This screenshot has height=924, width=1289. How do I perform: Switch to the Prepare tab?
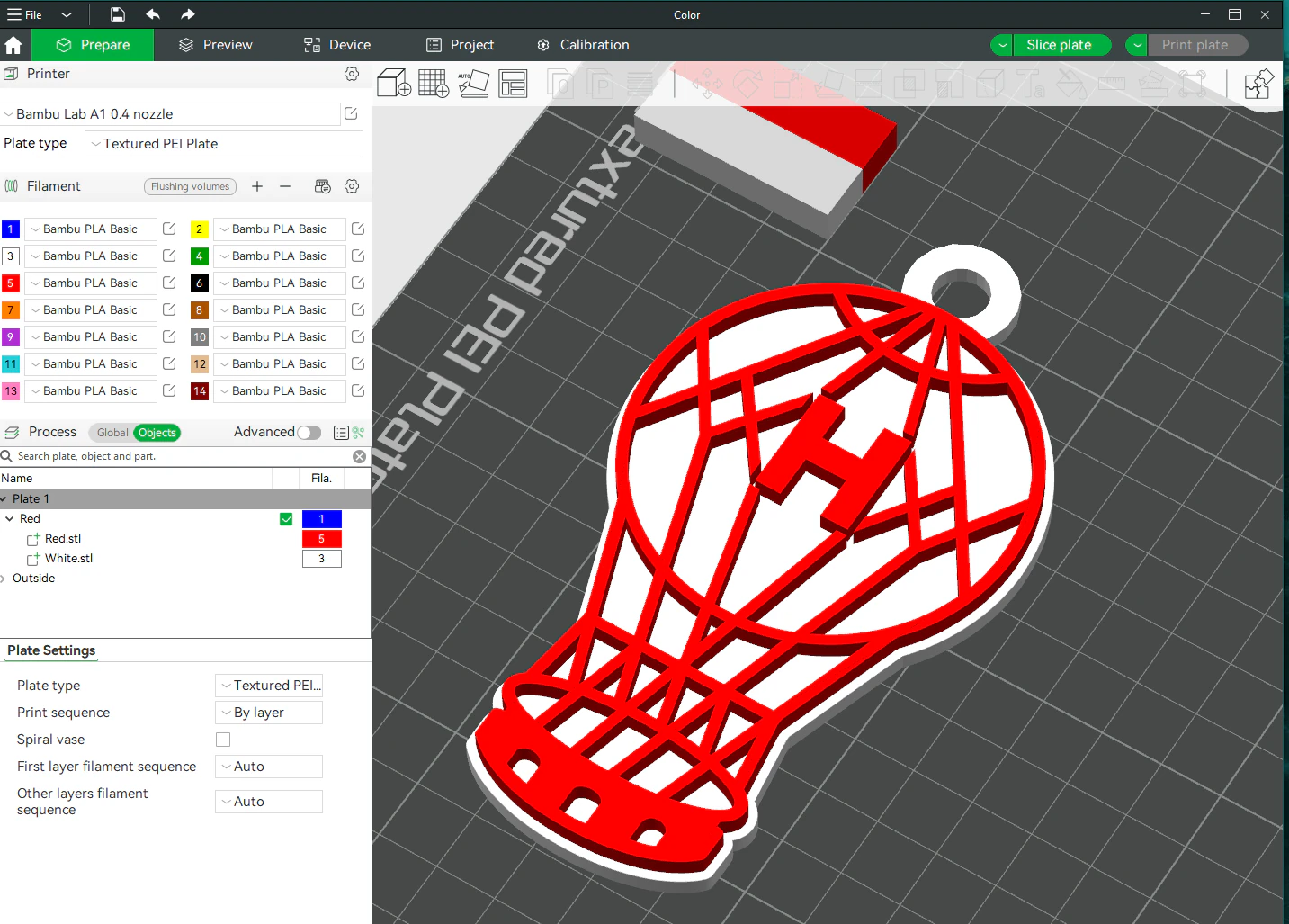click(x=93, y=45)
